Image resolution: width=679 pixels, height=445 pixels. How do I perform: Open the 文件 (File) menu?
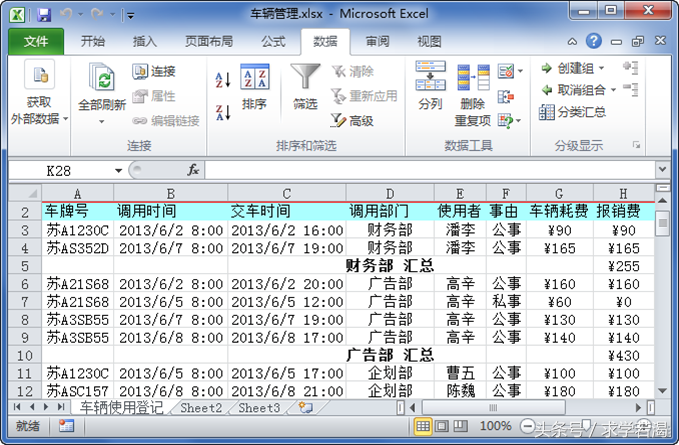(x=36, y=42)
